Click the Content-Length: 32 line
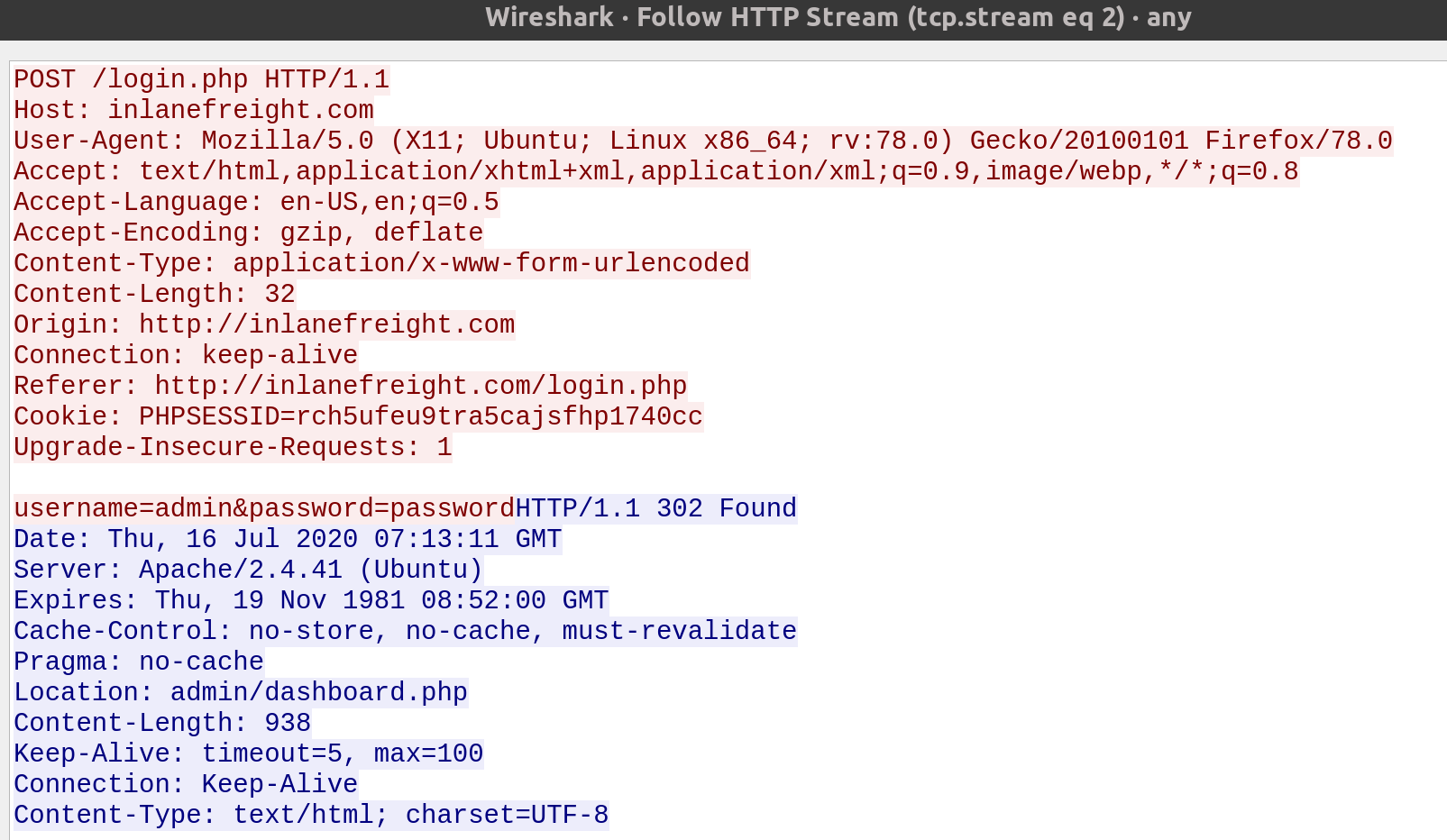Viewport: 1447px width, 840px height. tap(154, 294)
